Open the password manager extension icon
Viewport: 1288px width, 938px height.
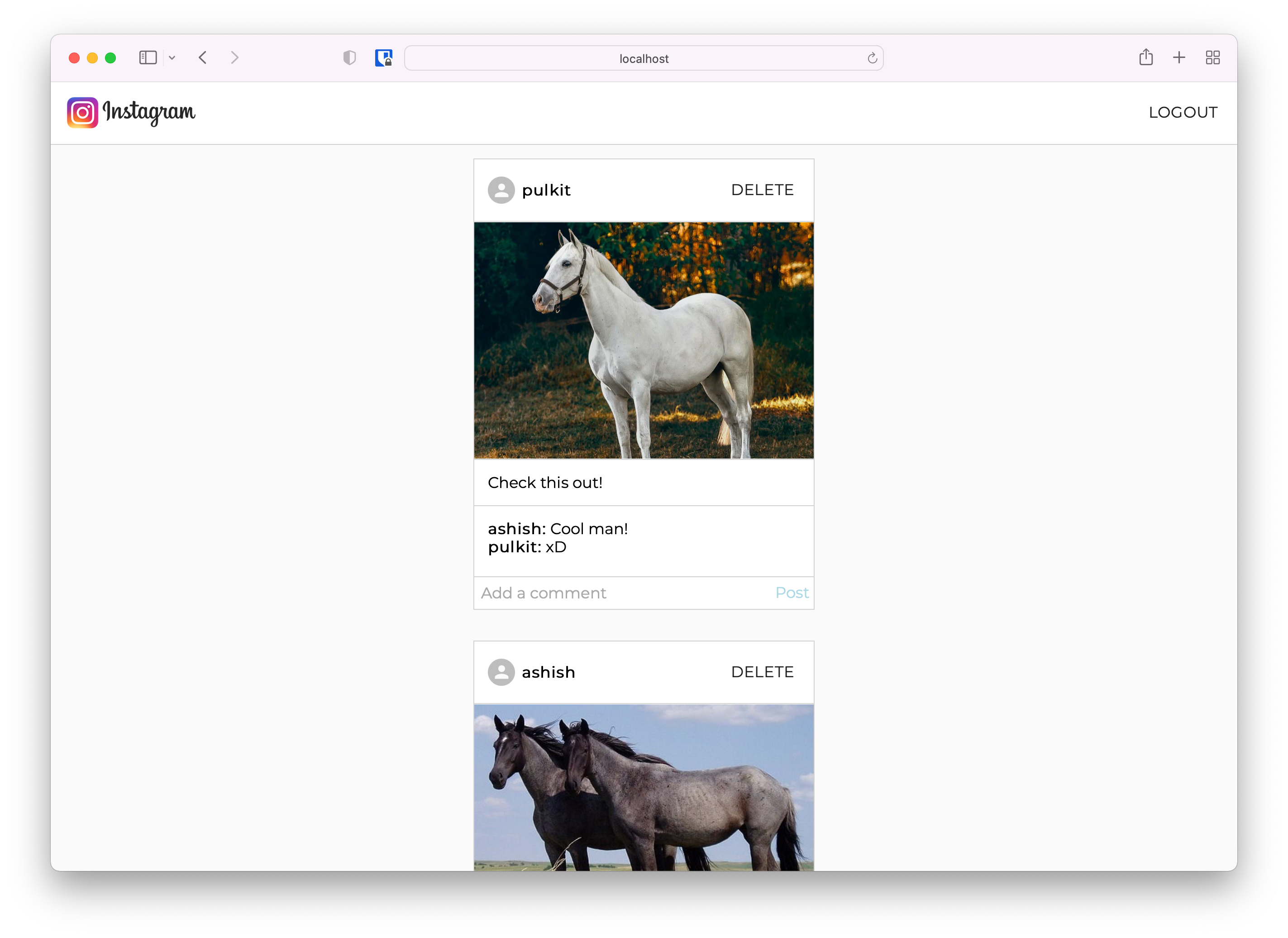point(383,57)
